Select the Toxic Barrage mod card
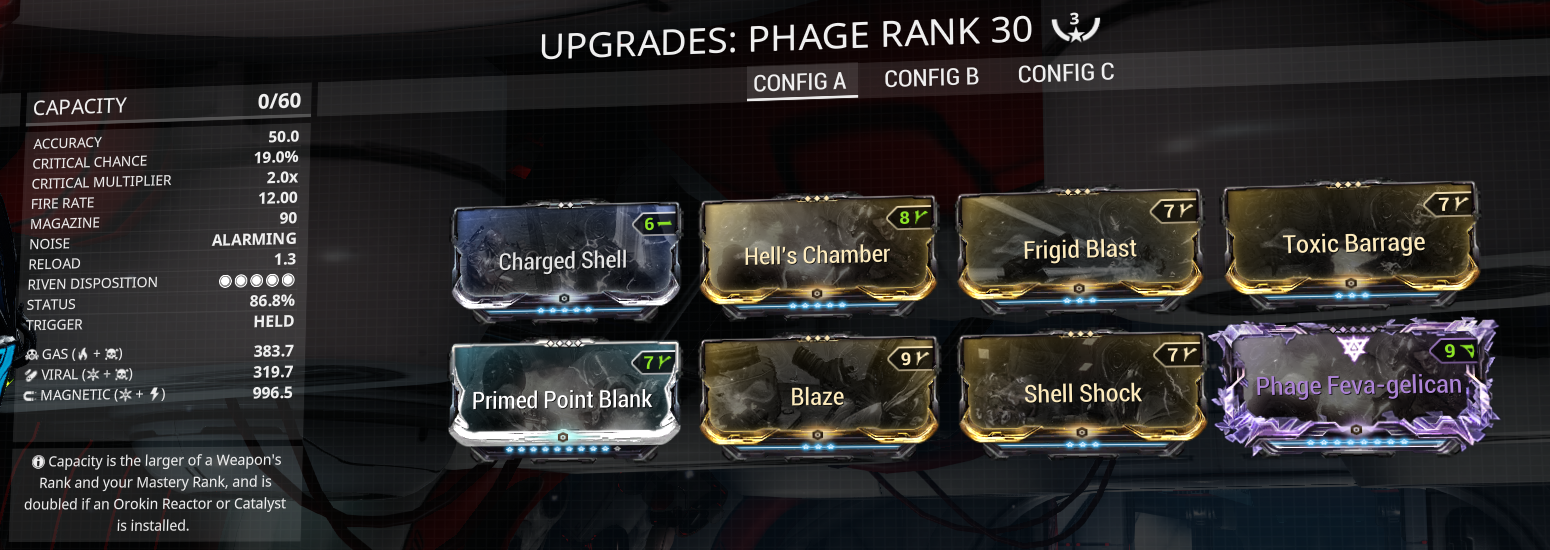Screen dimensions: 1550x550 click(1355, 246)
